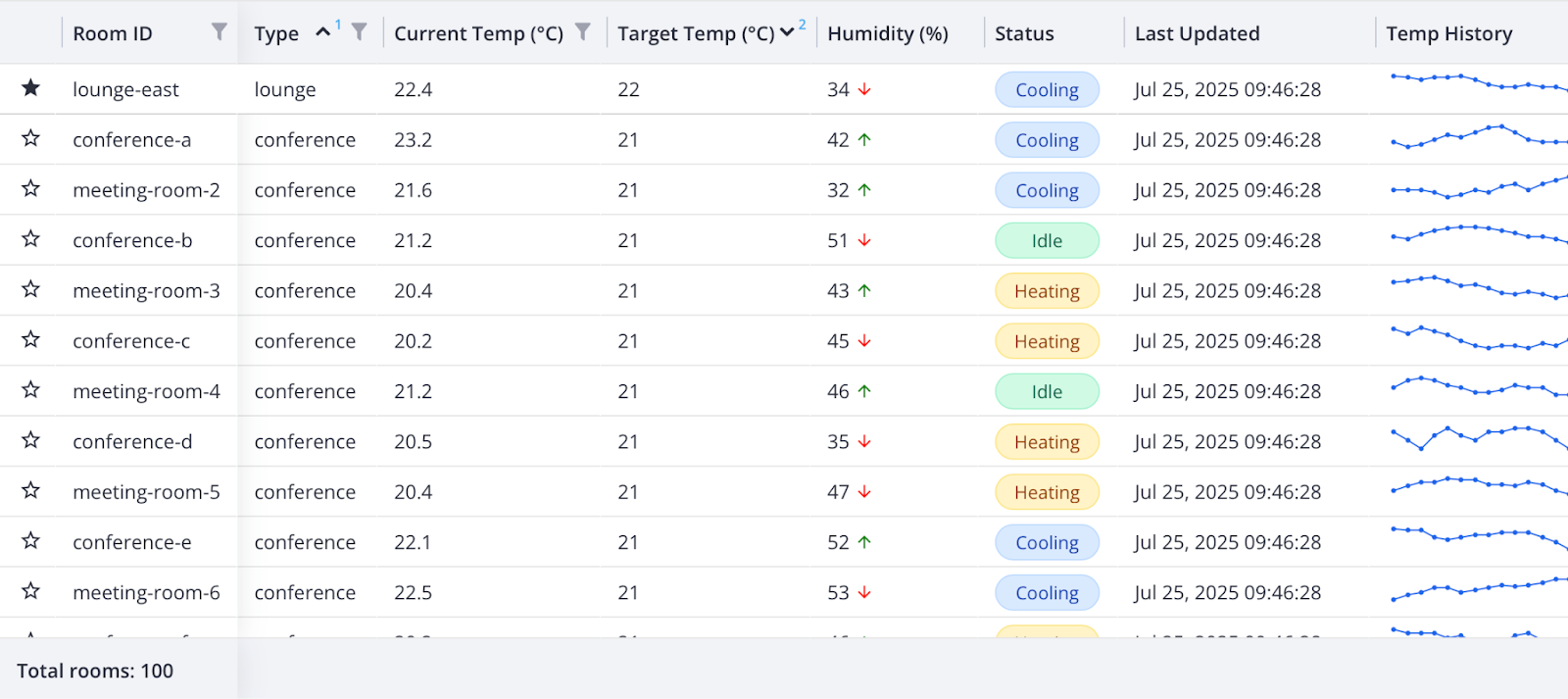The image size is (1568, 699).
Task: Click the Heating badge on meeting-room-3
Action: pyautogui.click(x=1046, y=290)
